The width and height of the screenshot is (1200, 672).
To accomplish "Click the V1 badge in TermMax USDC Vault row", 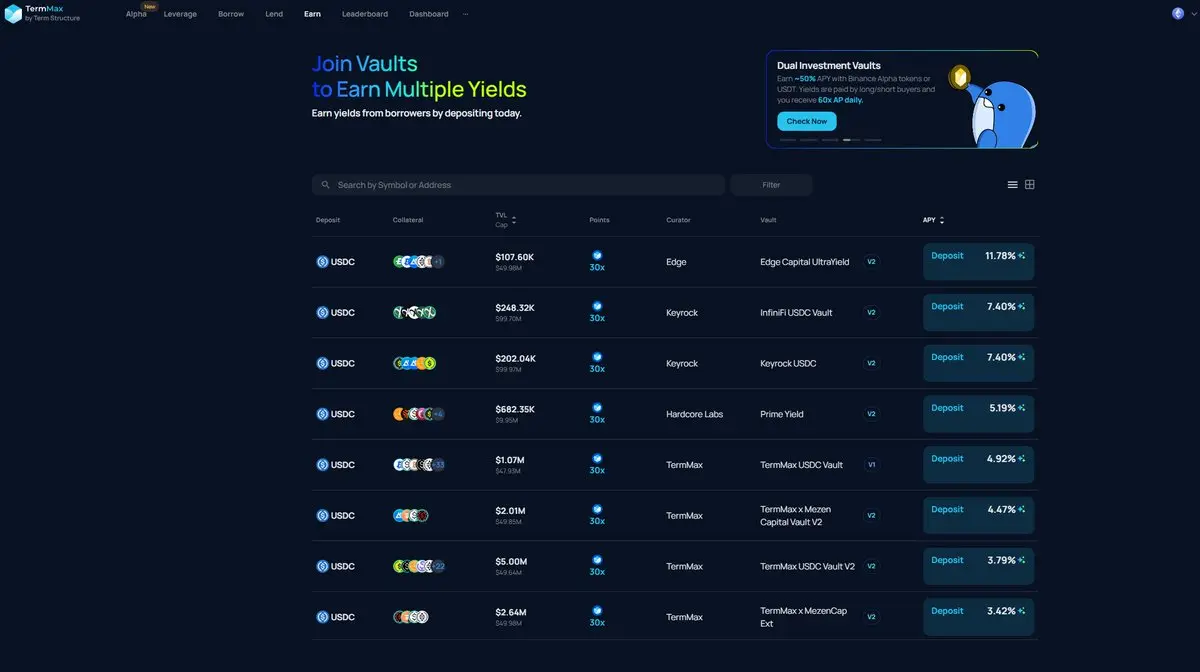I will (871, 465).
